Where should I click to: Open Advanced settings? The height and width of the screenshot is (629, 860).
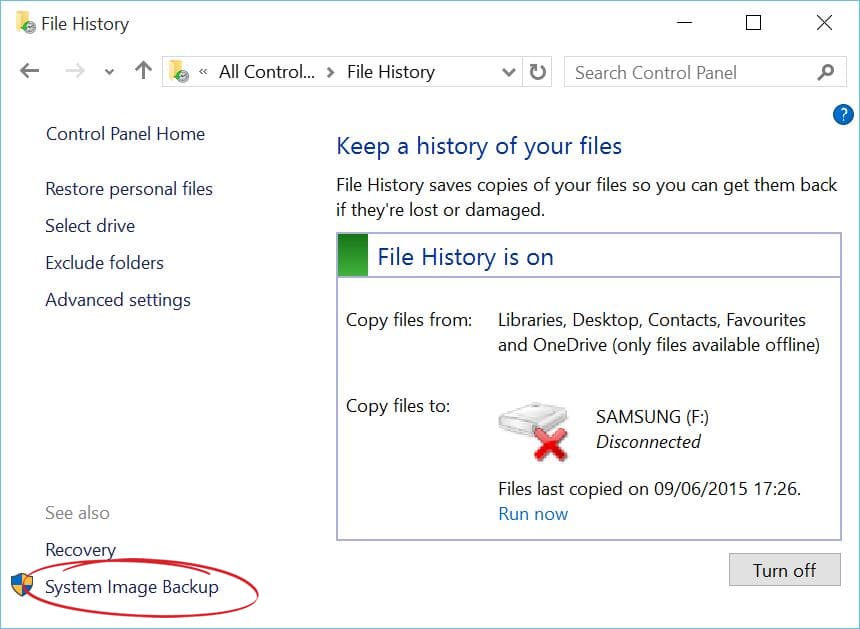click(x=118, y=300)
